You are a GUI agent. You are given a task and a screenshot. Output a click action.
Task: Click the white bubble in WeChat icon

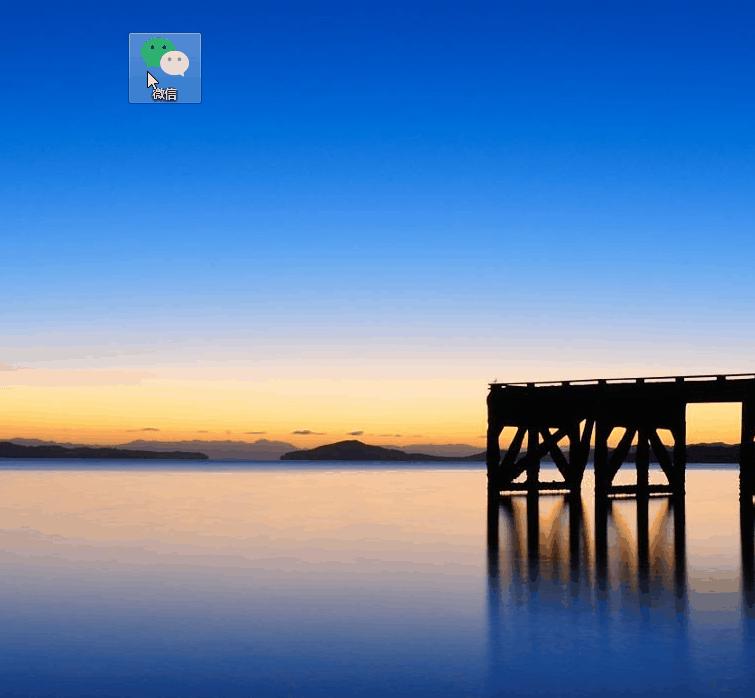tap(176, 64)
